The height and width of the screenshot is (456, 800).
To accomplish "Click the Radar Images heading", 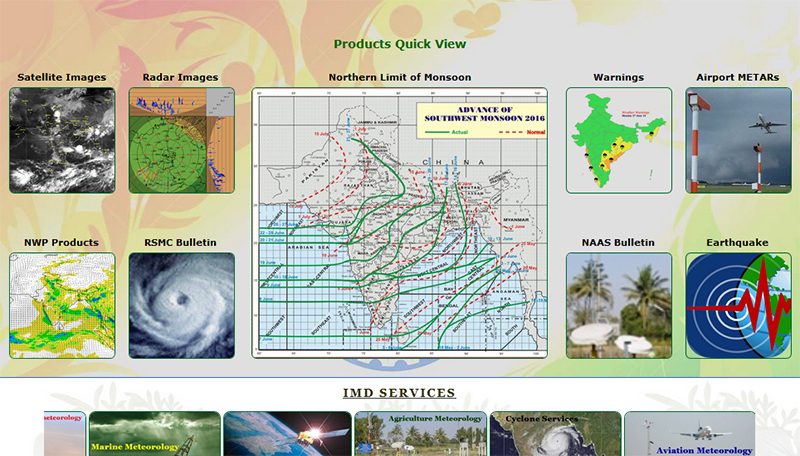I will pyautogui.click(x=180, y=78).
